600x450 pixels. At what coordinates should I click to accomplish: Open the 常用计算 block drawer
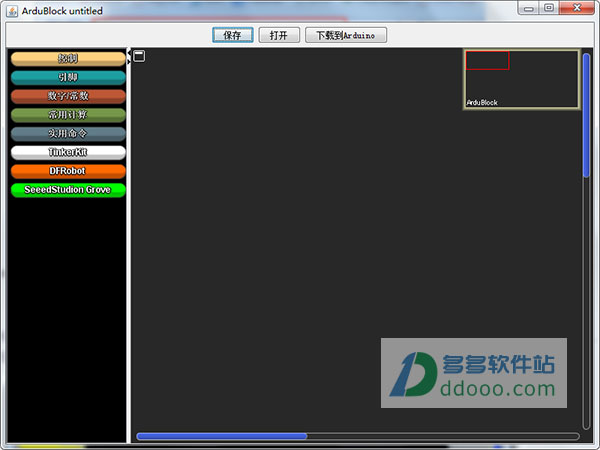(68, 115)
